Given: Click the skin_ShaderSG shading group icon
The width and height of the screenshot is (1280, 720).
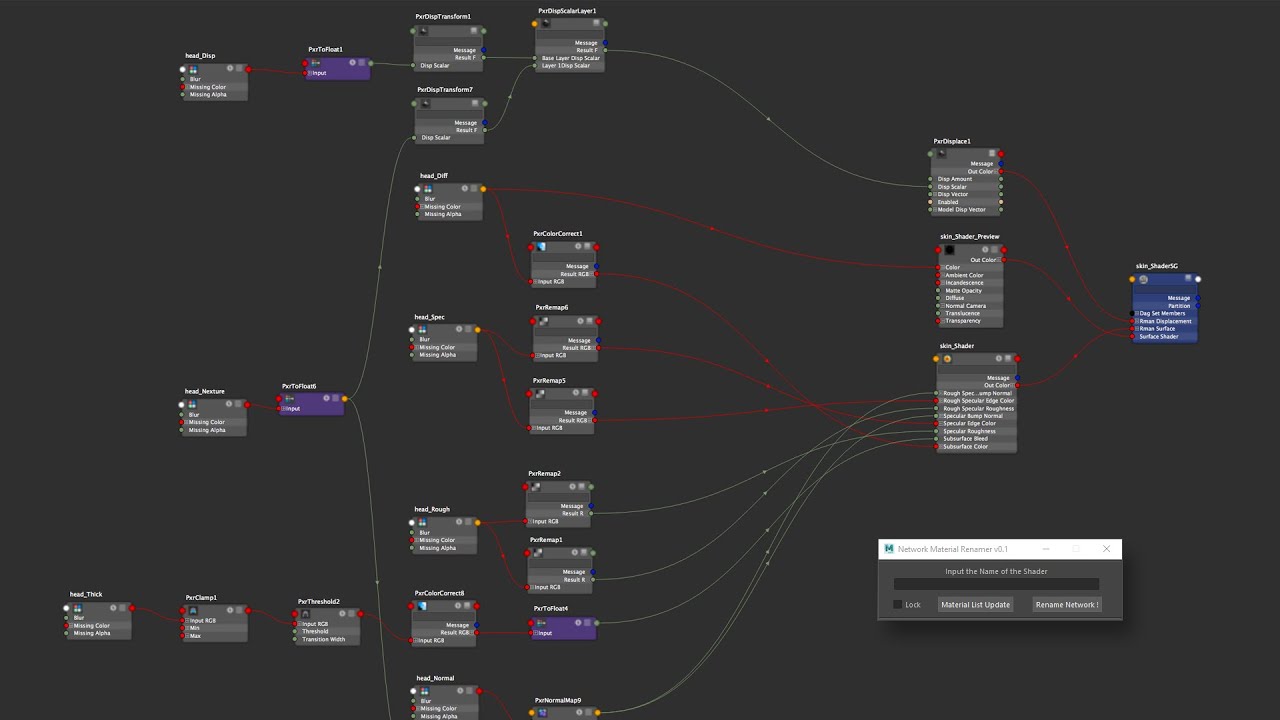Looking at the screenshot, I should coord(1143,279).
